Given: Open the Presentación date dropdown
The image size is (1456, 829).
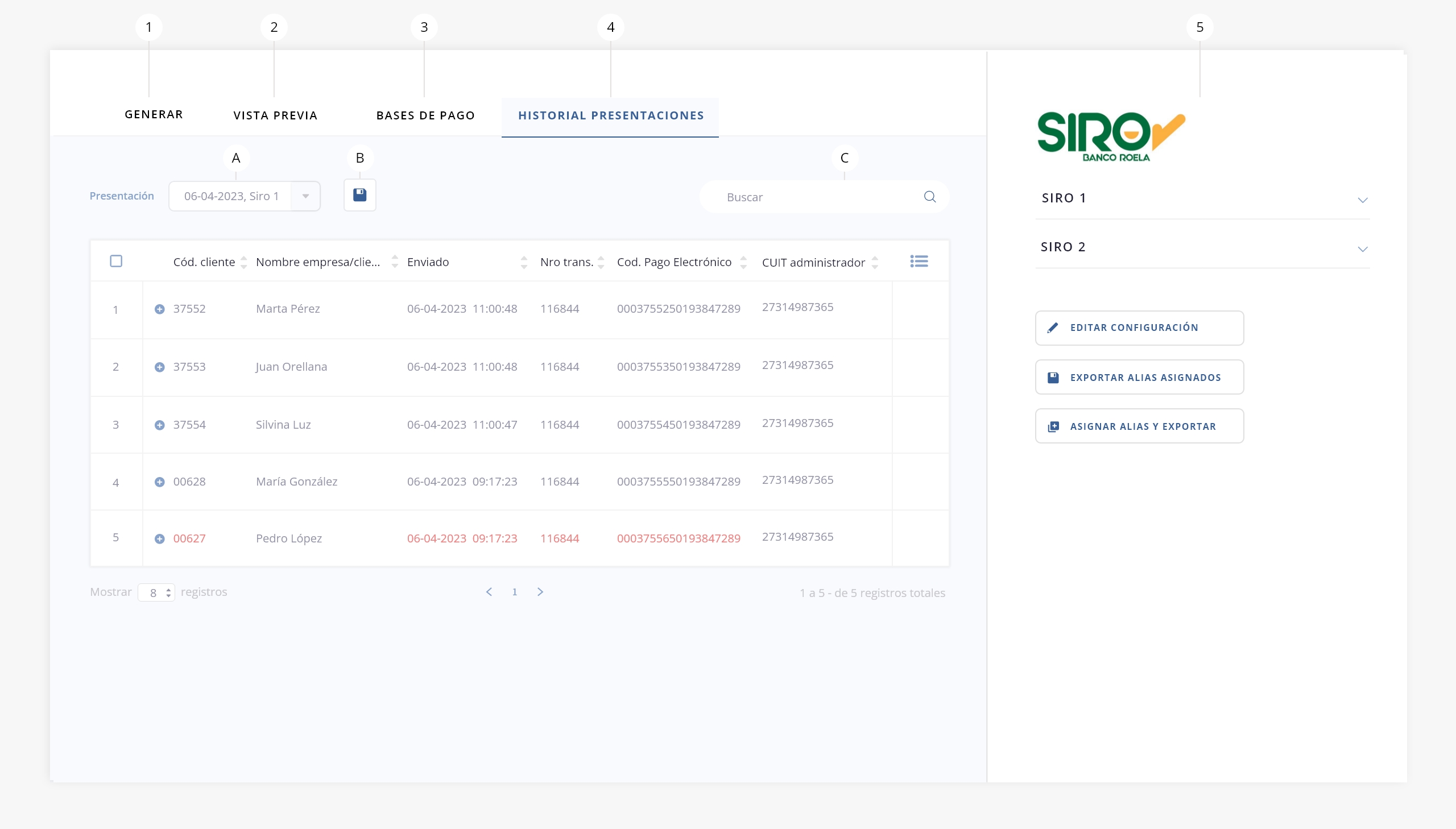Looking at the screenshot, I should (305, 196).
